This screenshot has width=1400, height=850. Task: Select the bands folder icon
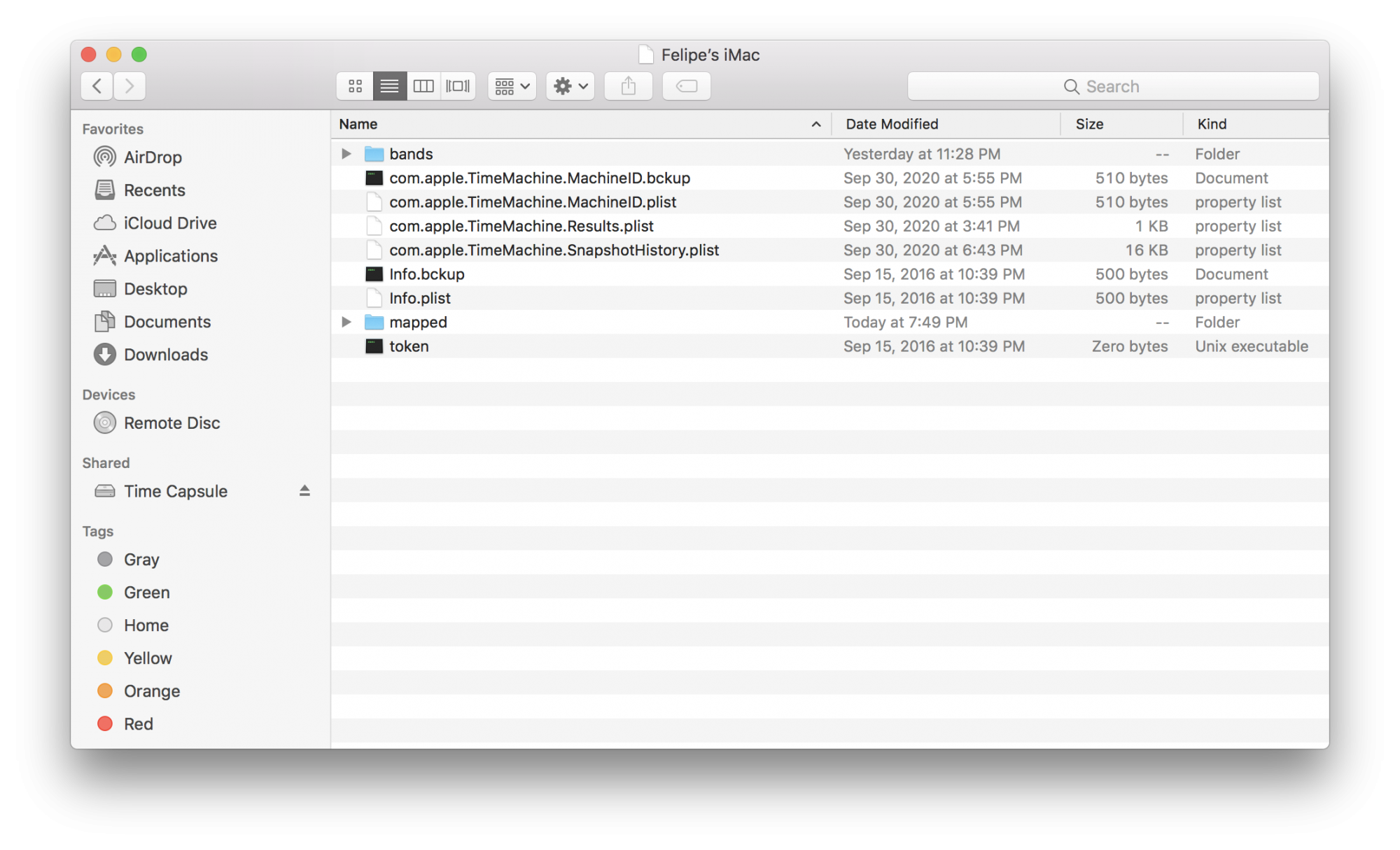(374, 153)
